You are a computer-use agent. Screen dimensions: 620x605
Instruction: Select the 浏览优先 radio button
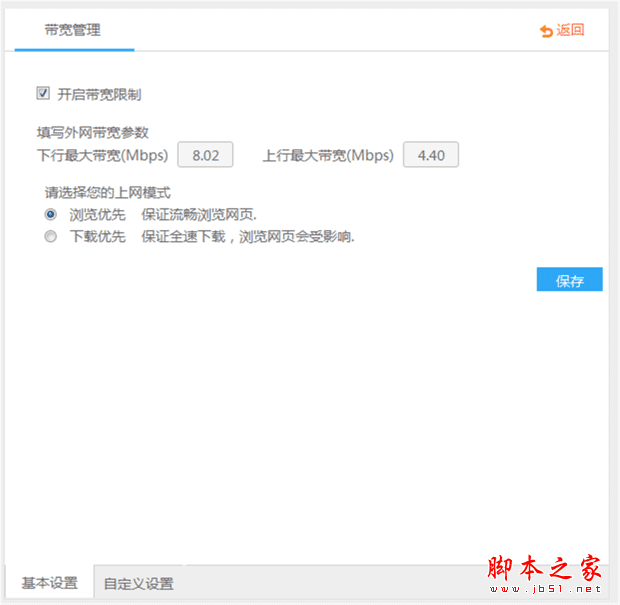(x=50, y=214)
